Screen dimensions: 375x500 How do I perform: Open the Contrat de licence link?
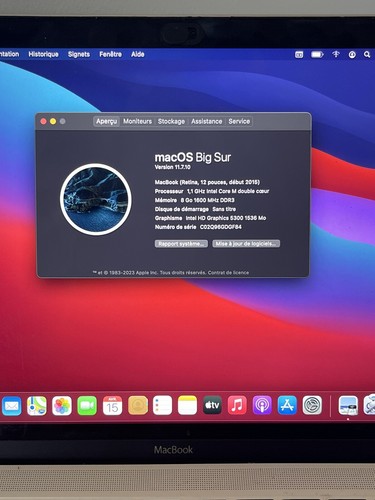tap(228, 273)
